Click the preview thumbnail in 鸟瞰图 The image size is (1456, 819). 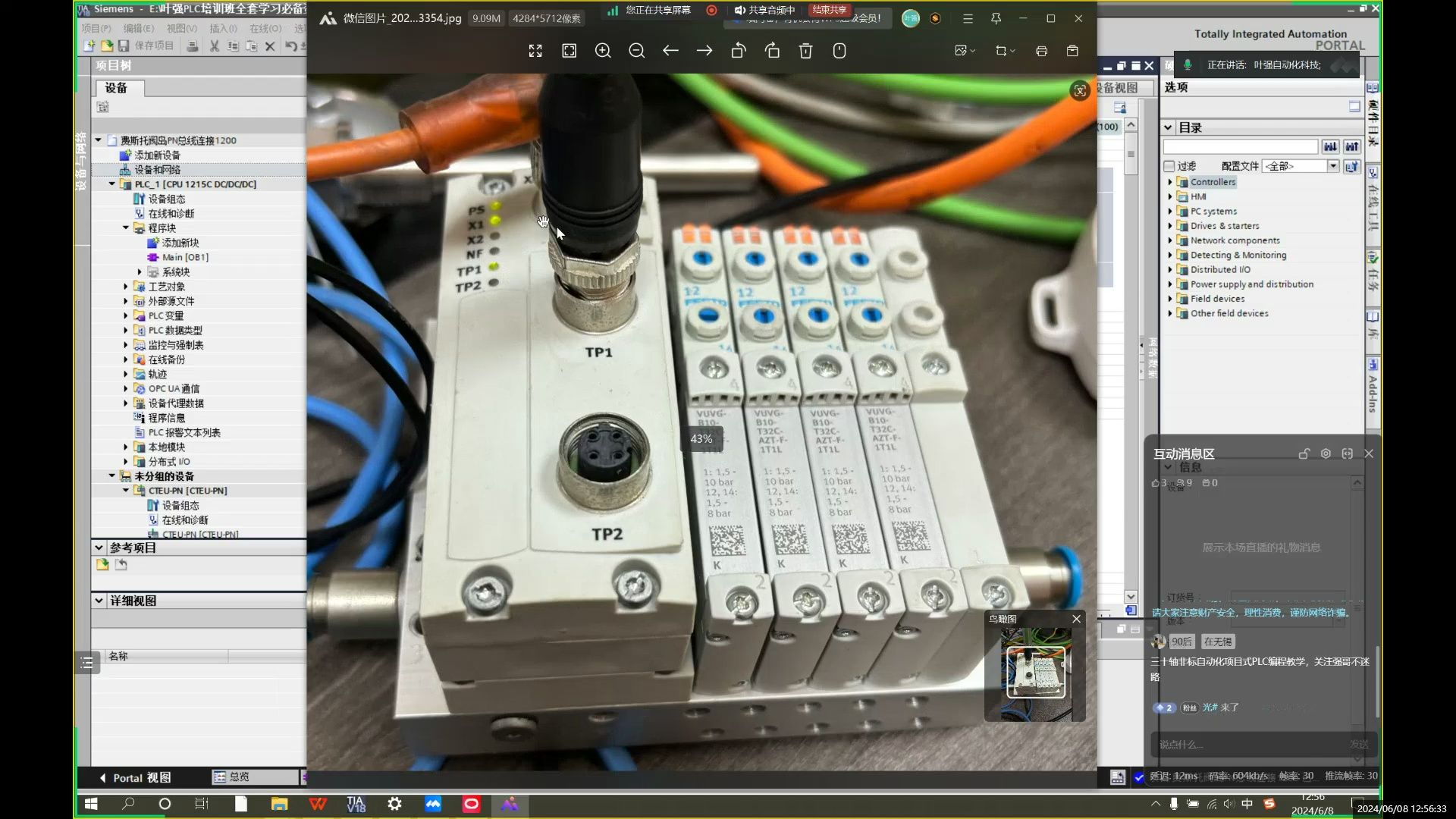pos(1035,675)
